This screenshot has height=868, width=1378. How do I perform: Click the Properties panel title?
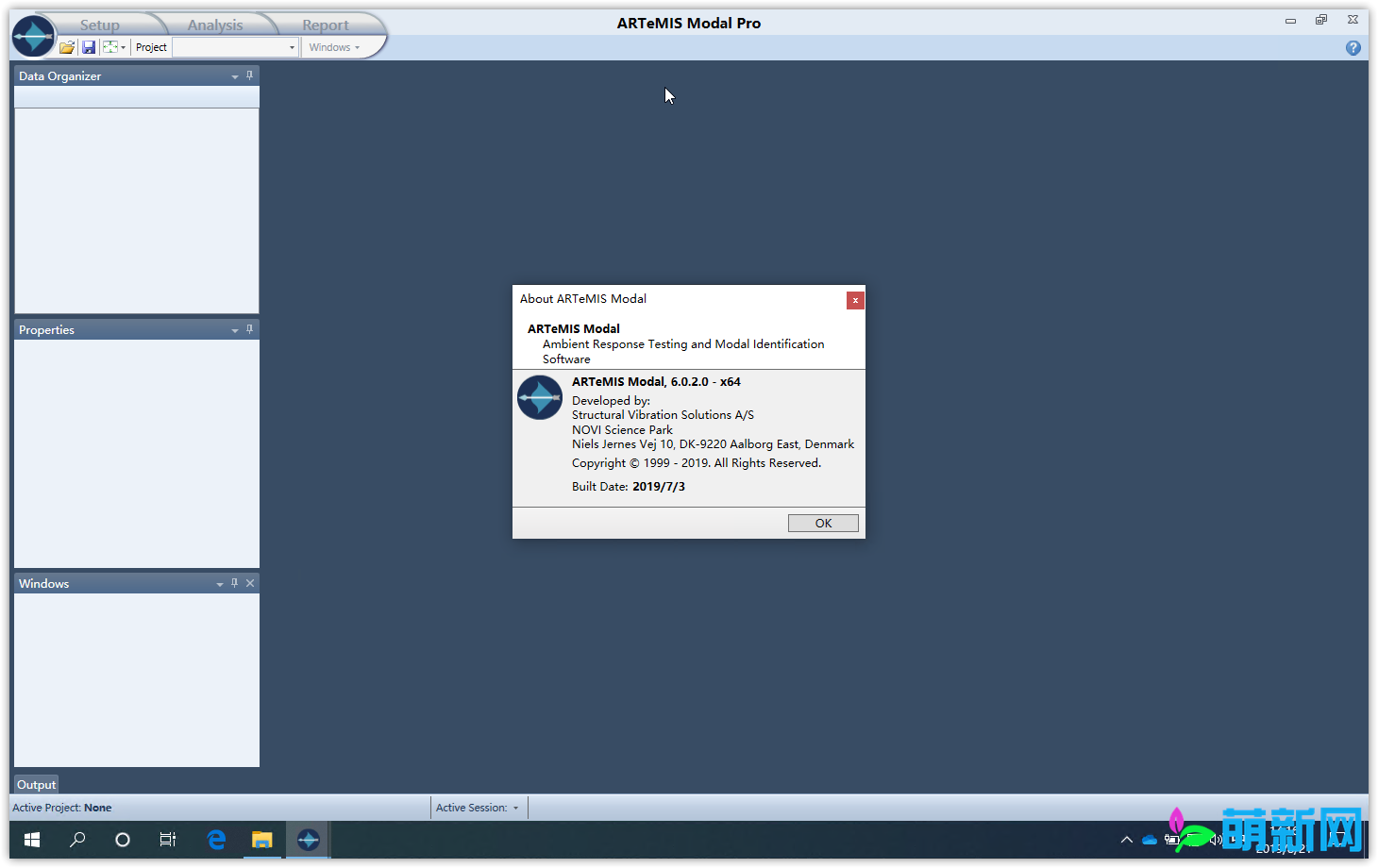pos(46,330)
